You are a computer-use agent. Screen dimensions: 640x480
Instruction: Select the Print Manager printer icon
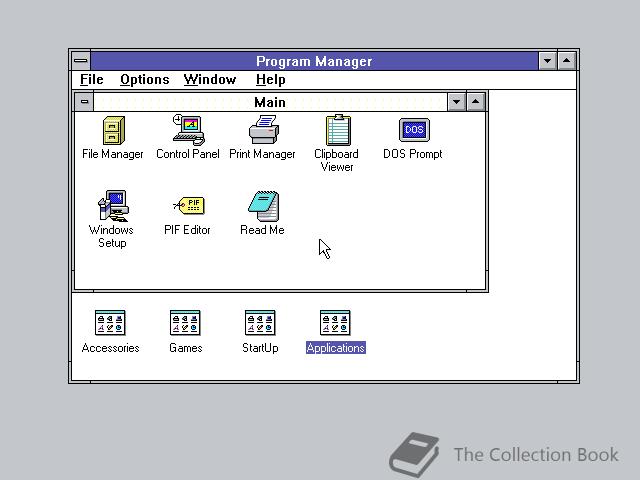pyautogui.click(x=264, y=130)
